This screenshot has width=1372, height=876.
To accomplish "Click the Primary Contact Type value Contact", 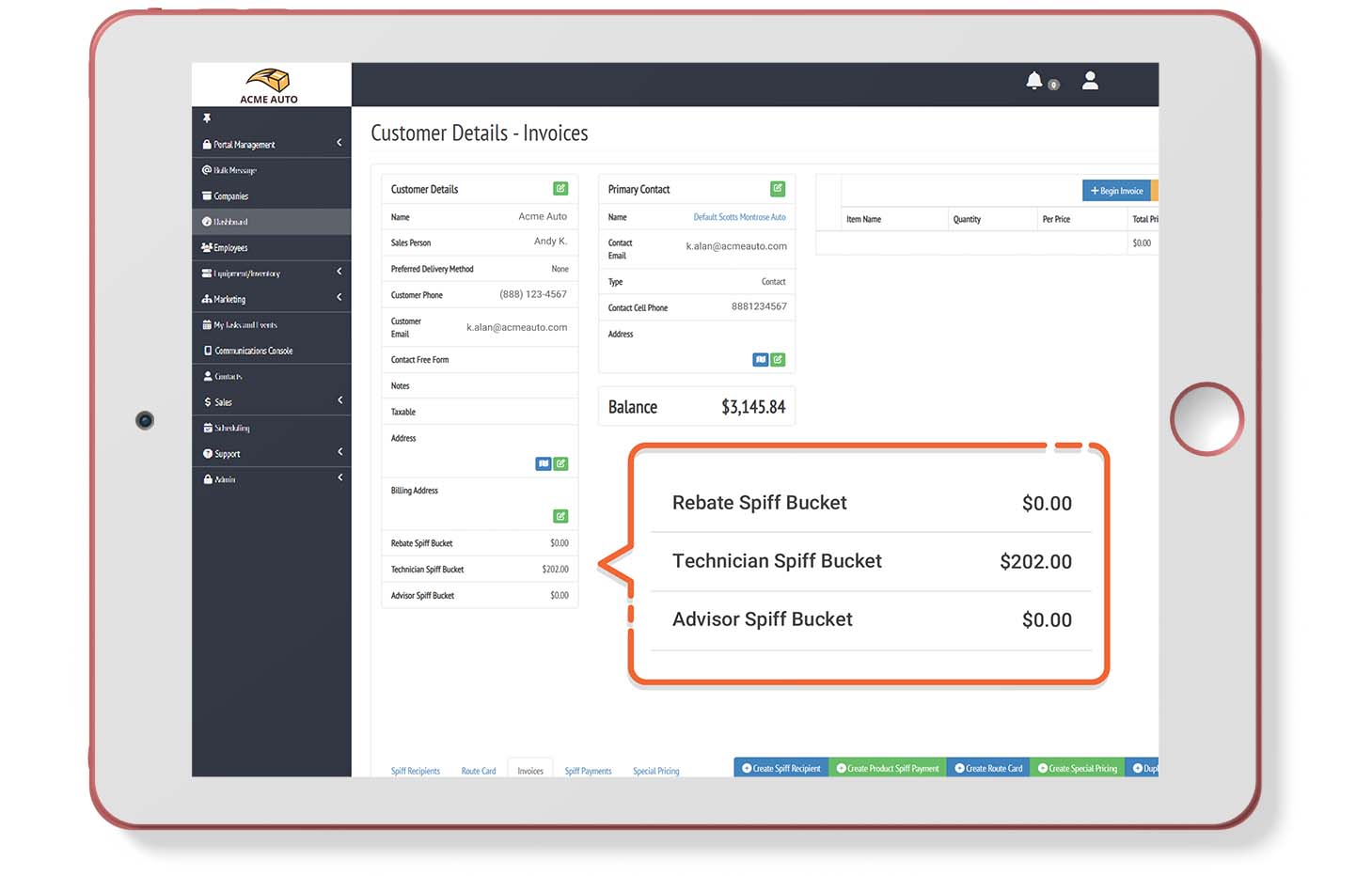I will pyautogui.click(x=773, y=282).
